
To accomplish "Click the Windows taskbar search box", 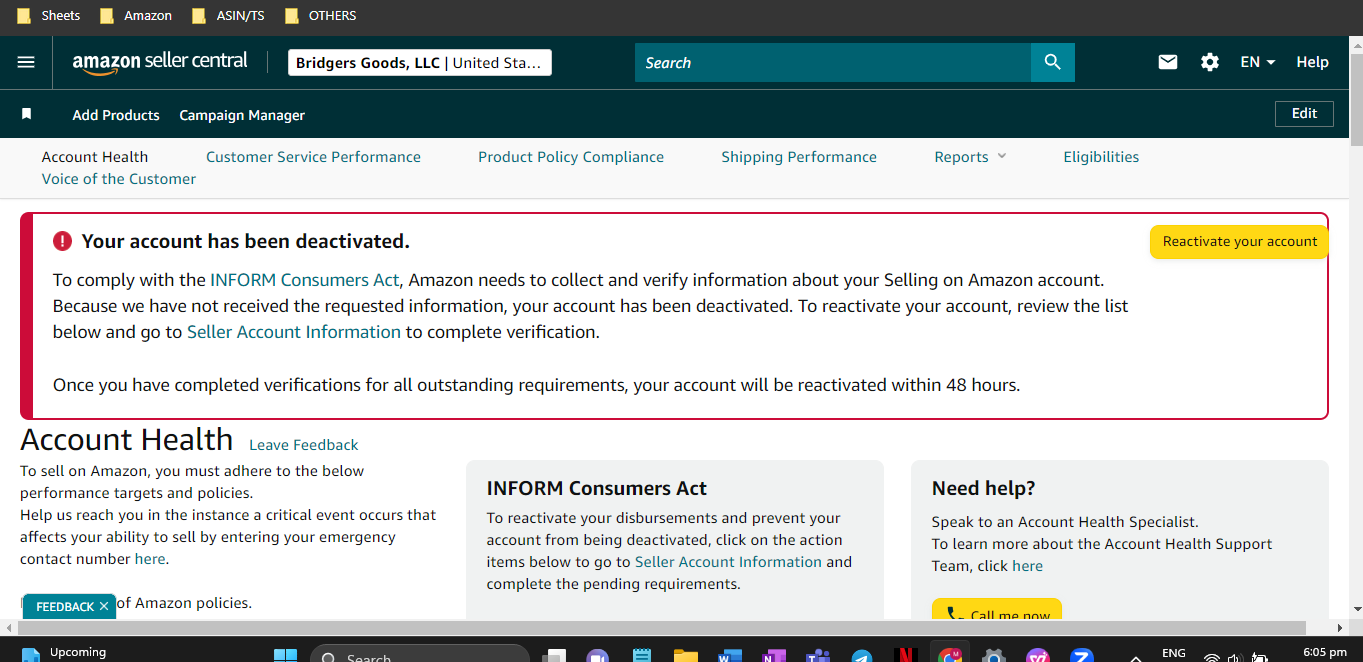I will pos(420,656).
